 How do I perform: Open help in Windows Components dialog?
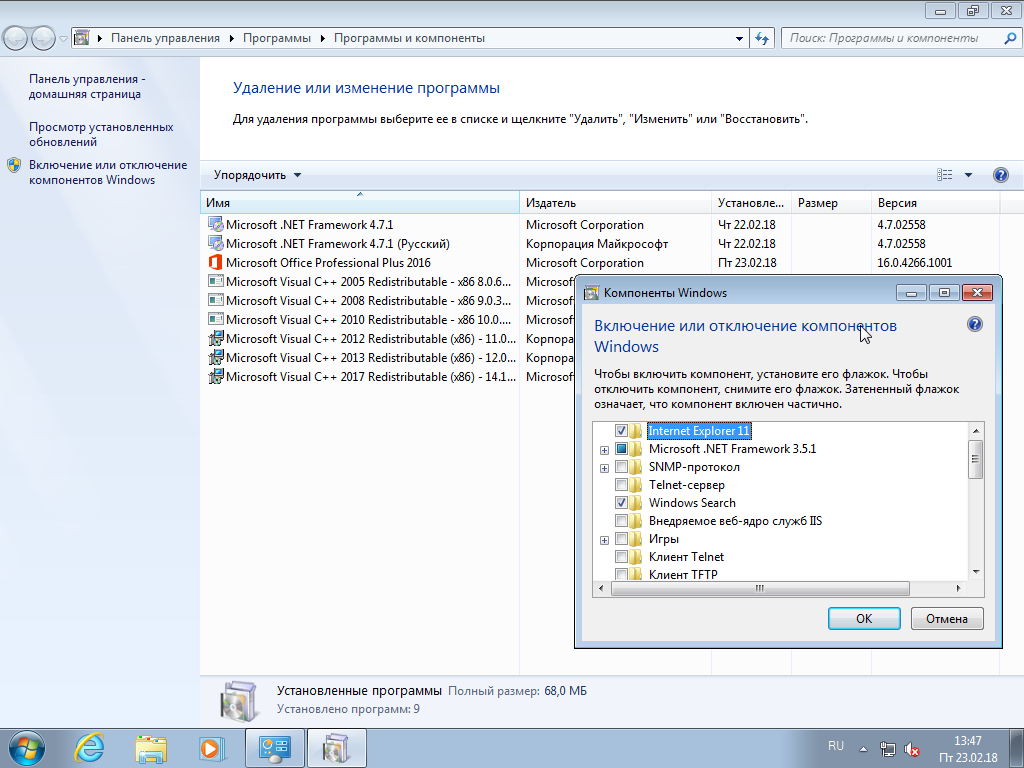point(974,325)
